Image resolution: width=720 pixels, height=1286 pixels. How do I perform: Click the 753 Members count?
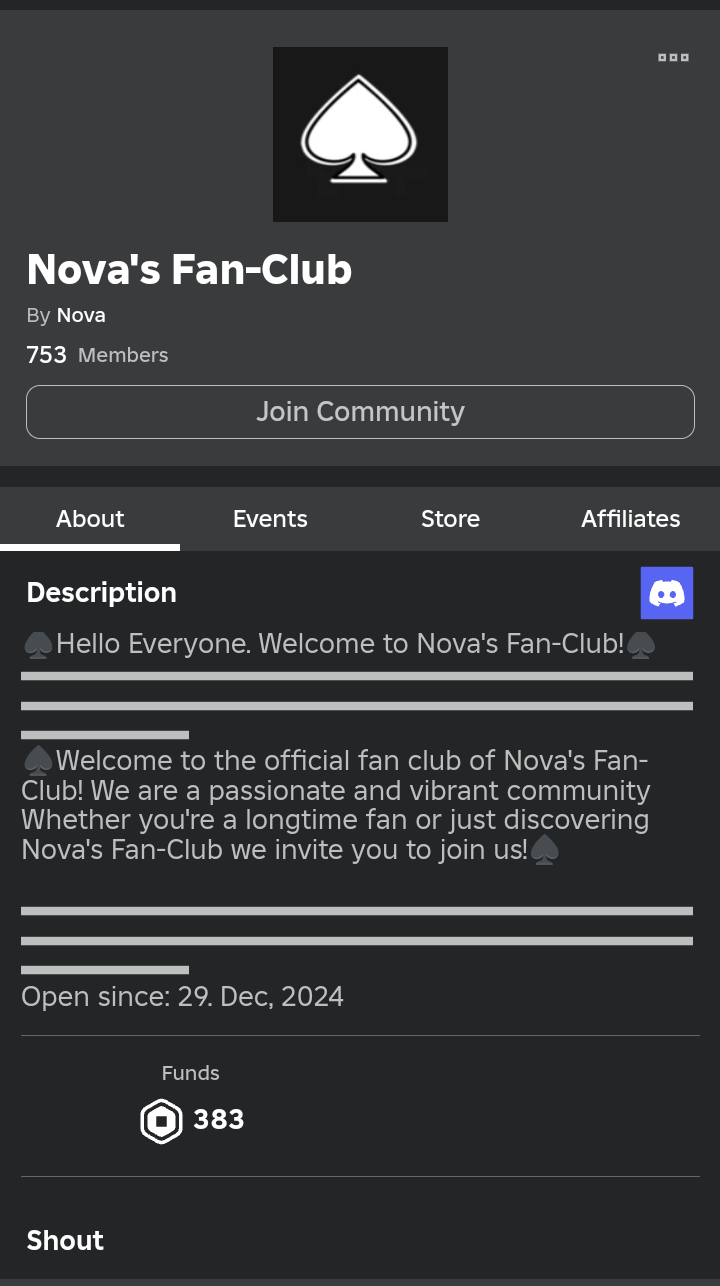[x=97, y=355]
